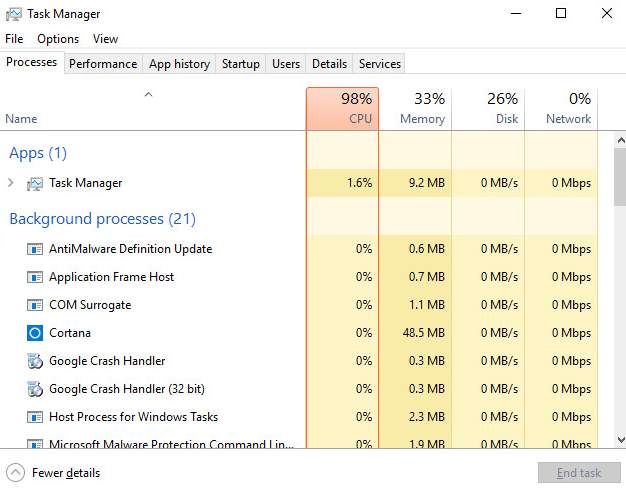Image resolution: width=626 pixels, height=491 pixels.
Task: Click the Application Frame Host process icon
Action: pyautogui.click(x=35, y=277)
